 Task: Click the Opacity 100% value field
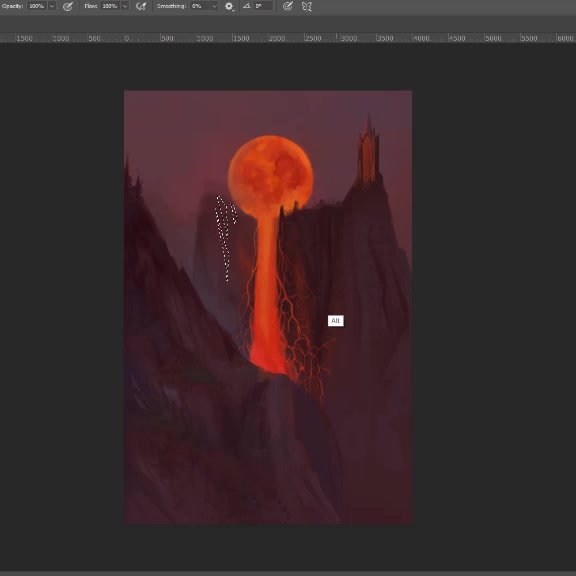[x=37, y=6]
